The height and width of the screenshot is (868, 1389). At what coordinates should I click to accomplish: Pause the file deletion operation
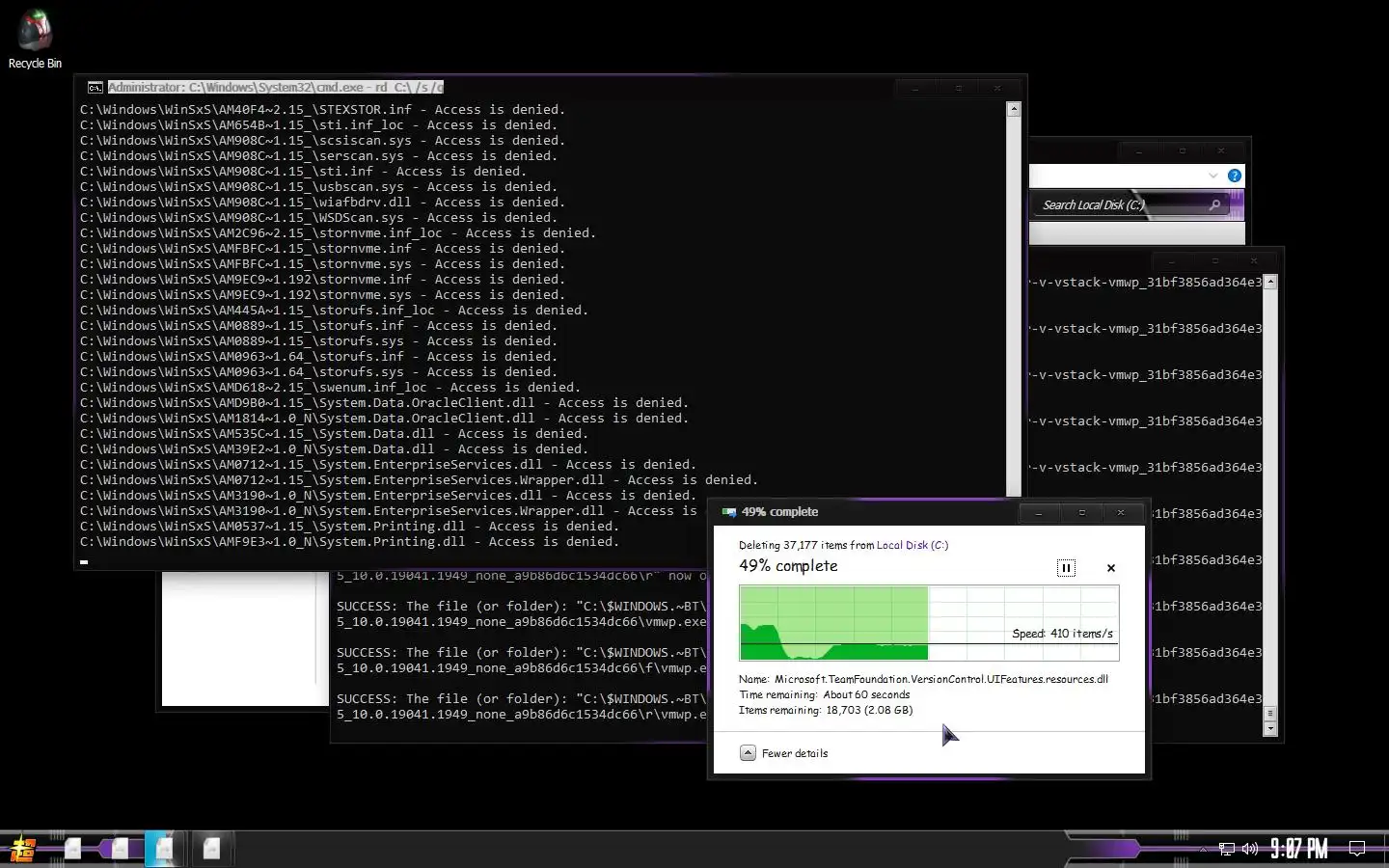pyautogui.click(x=1066, y=568)
